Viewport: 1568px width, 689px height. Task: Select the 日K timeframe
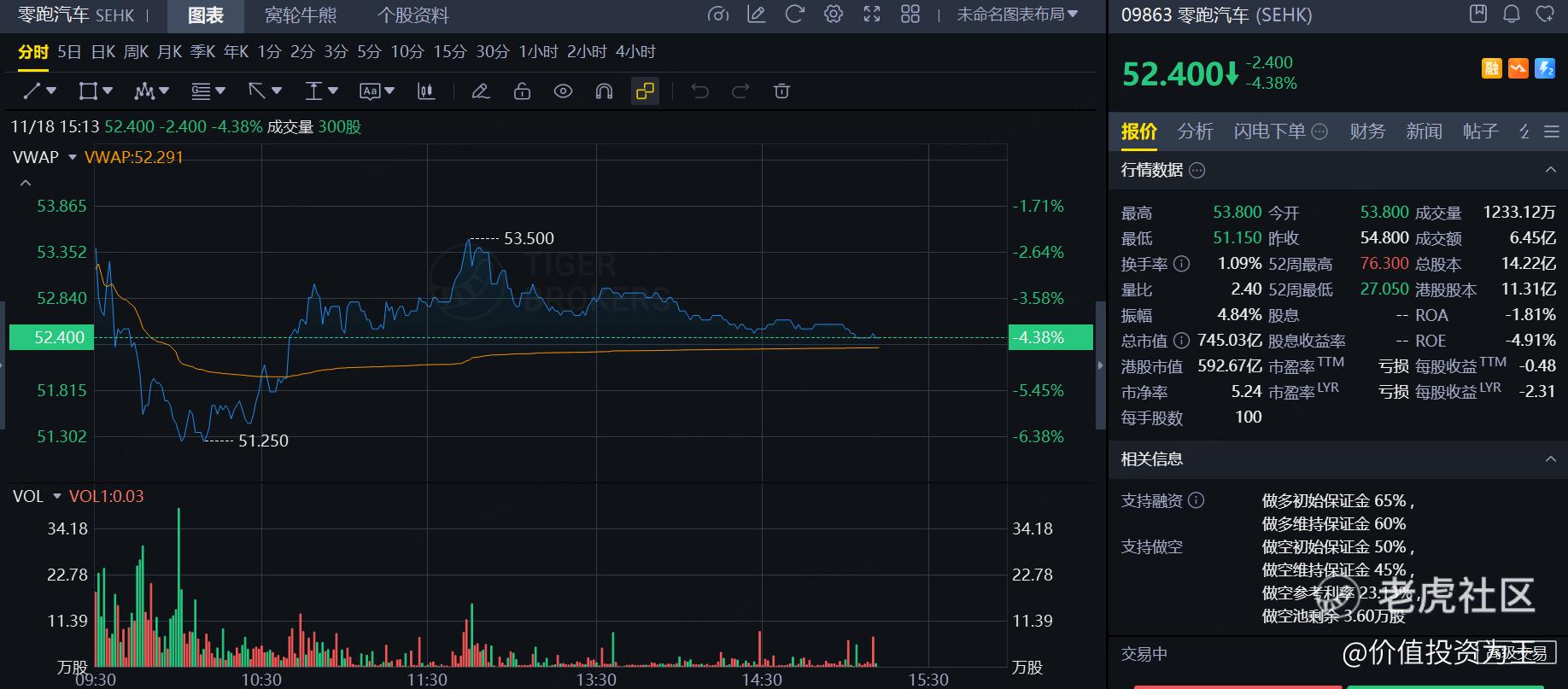tap(103, 52)
